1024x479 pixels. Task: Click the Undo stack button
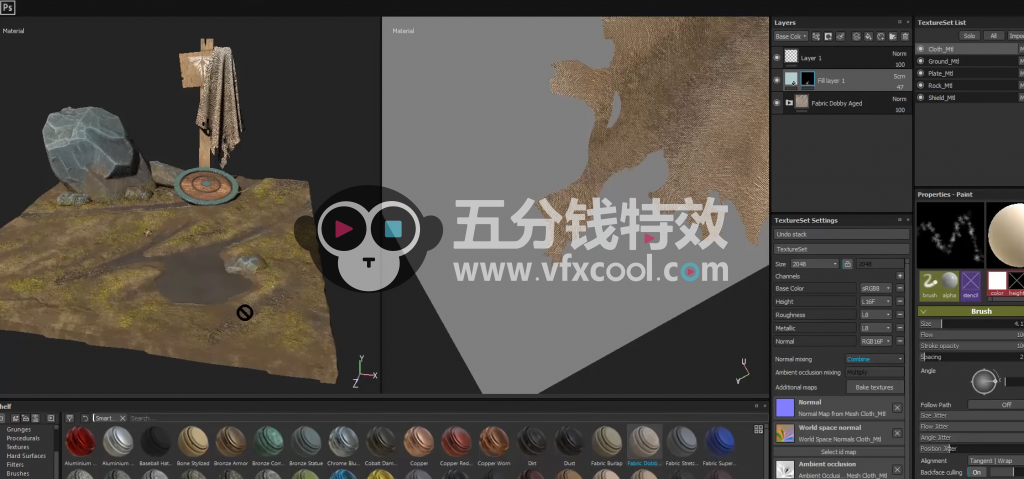tap(841, 234)
